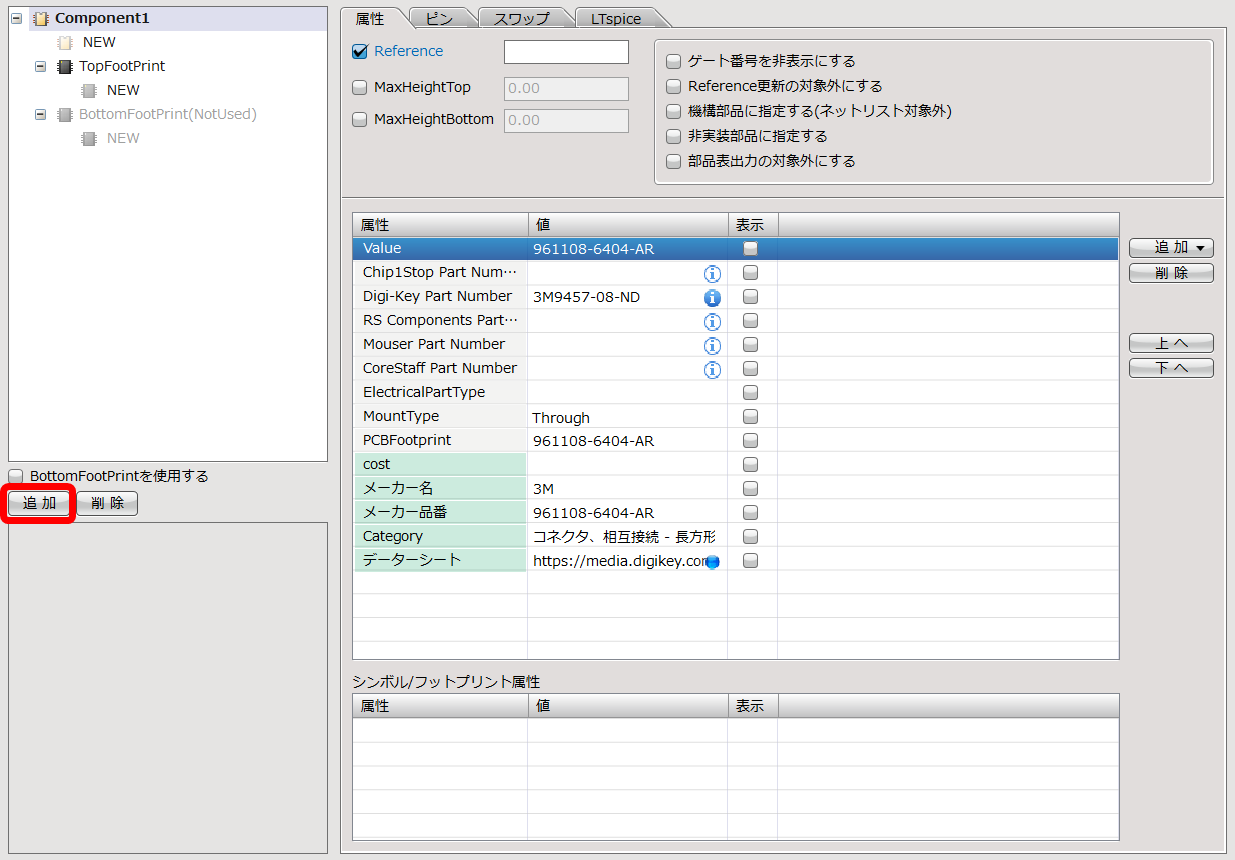
Task: Open datasheet link globe icon
Action: (713, 562)
